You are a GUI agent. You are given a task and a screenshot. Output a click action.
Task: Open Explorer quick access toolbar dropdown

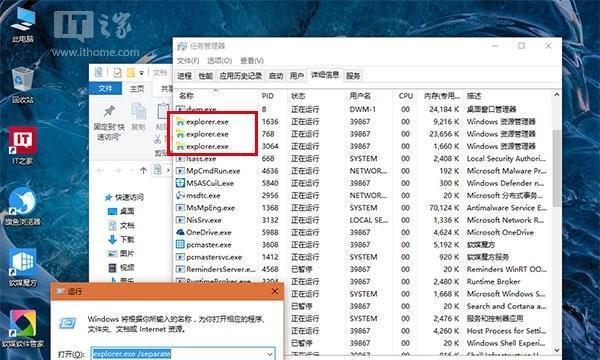pyautogui.click(x=142, y=73)
